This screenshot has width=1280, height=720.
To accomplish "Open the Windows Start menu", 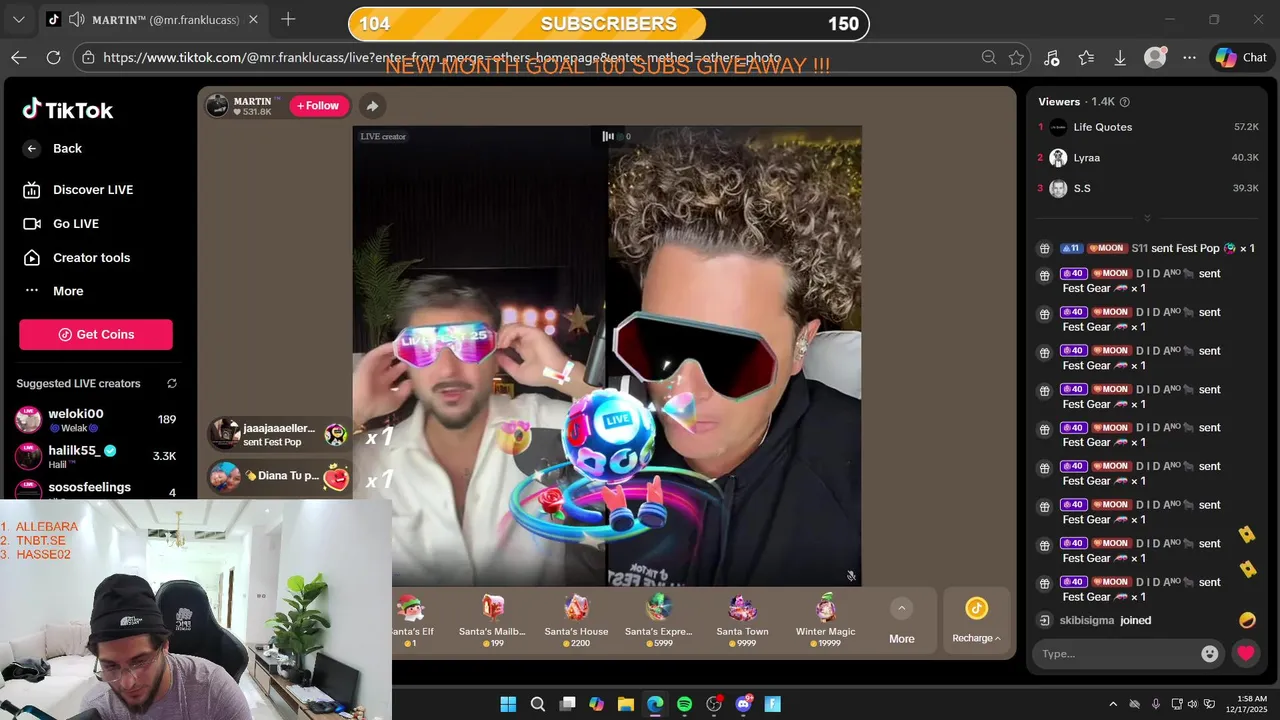I will pyautogui.click(x=508, y=704).
